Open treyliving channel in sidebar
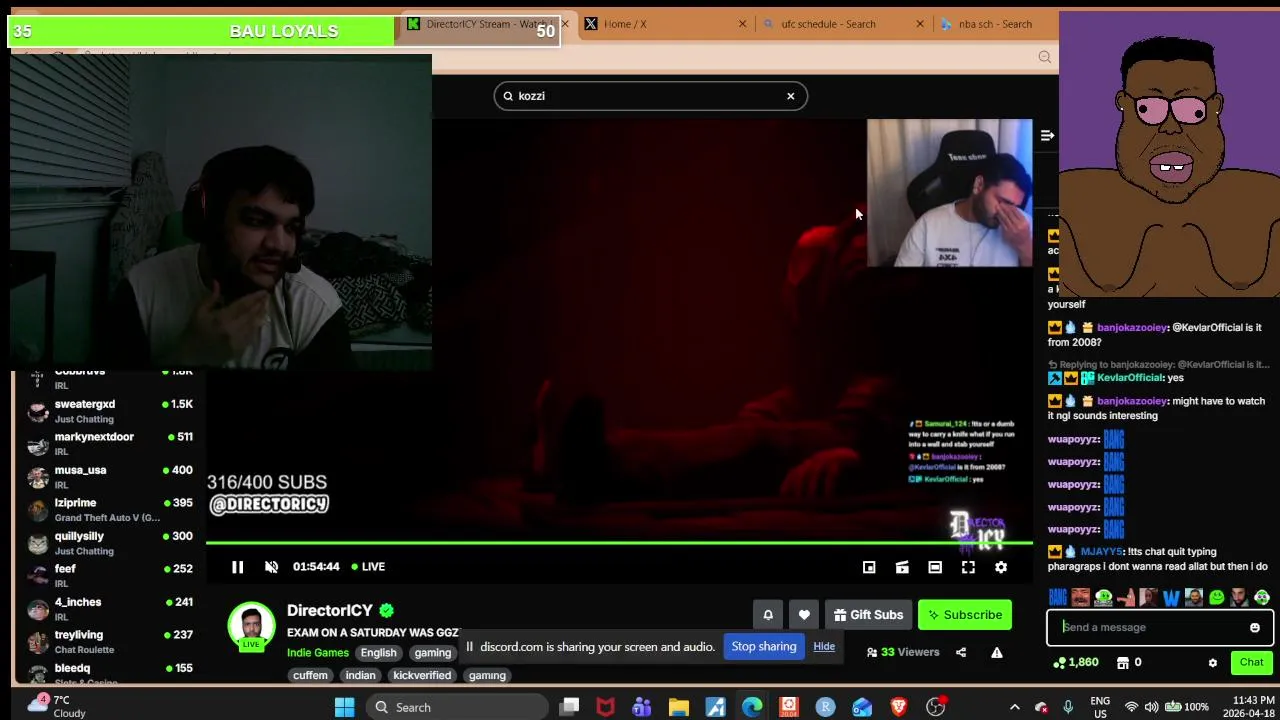Viewport: 1280px width, 720px height. pos(110,642)
